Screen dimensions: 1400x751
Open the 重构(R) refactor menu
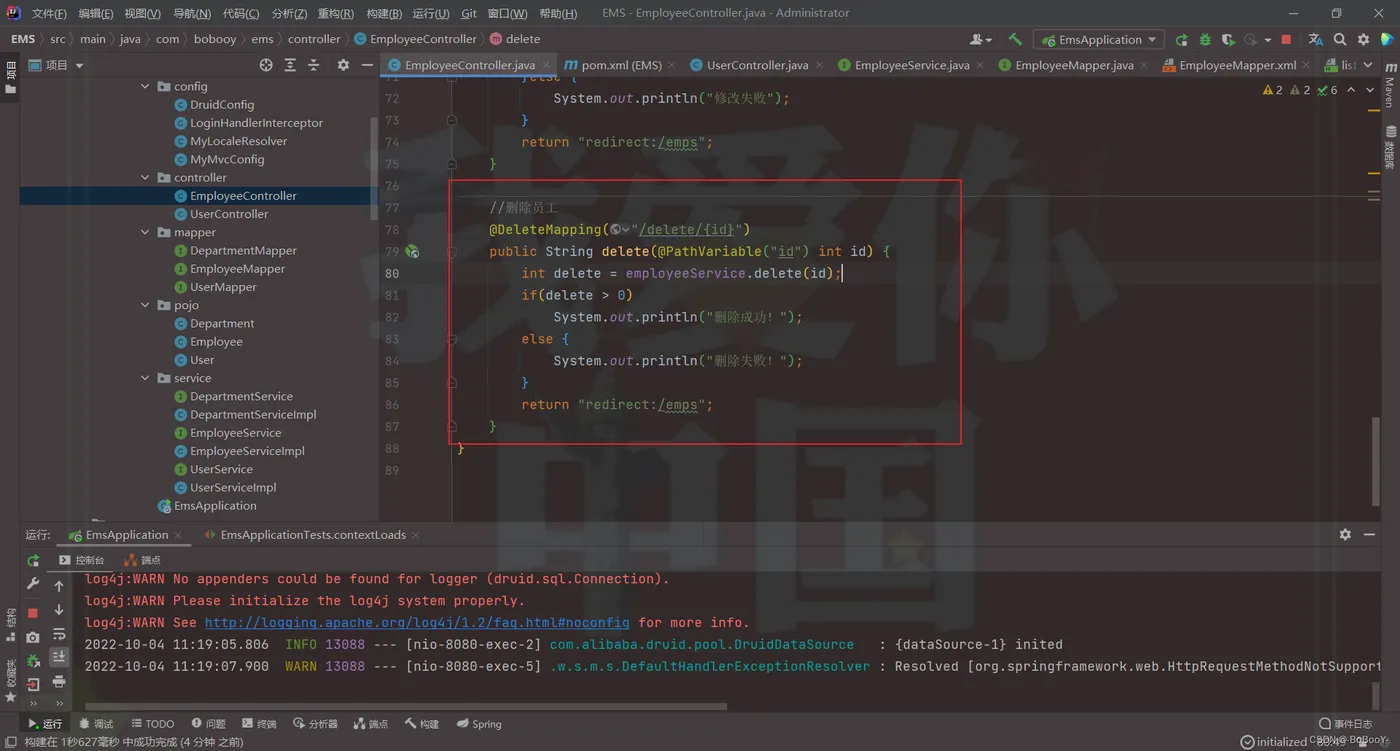click(335, 14)
